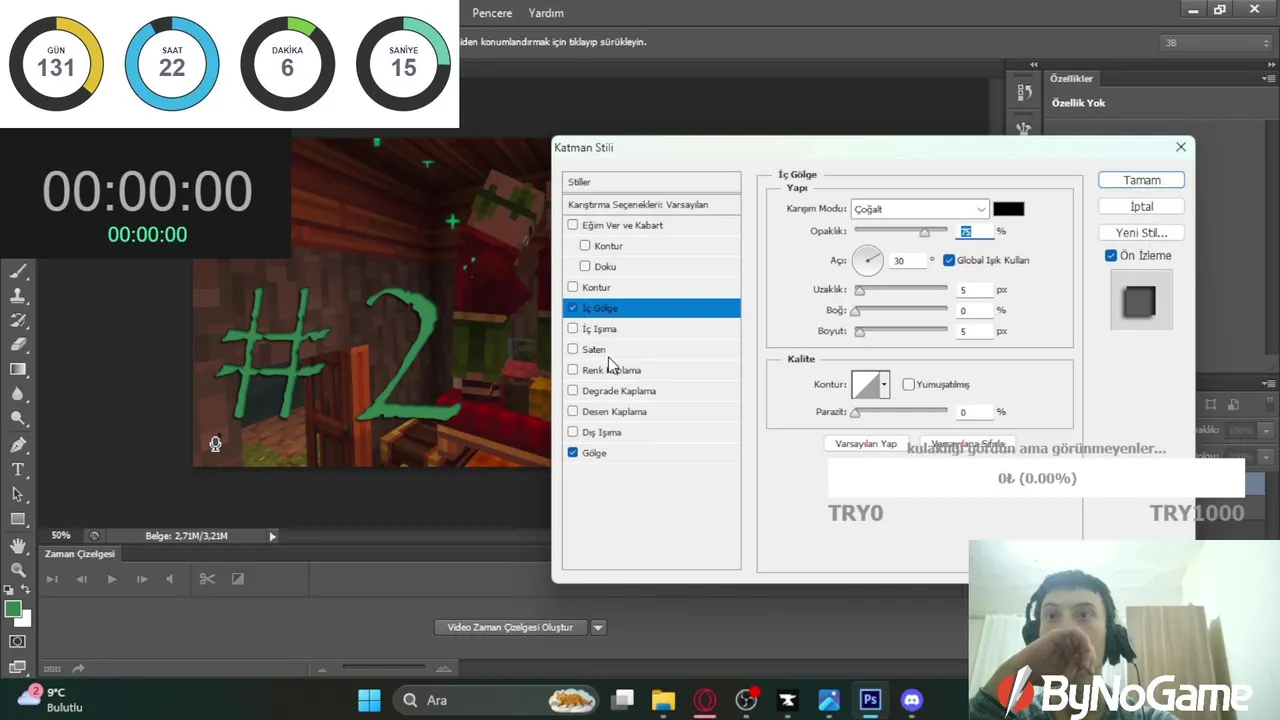Select the Blur droplet tool
Screen dimensions: 1280x720
[x=18, y=395]
